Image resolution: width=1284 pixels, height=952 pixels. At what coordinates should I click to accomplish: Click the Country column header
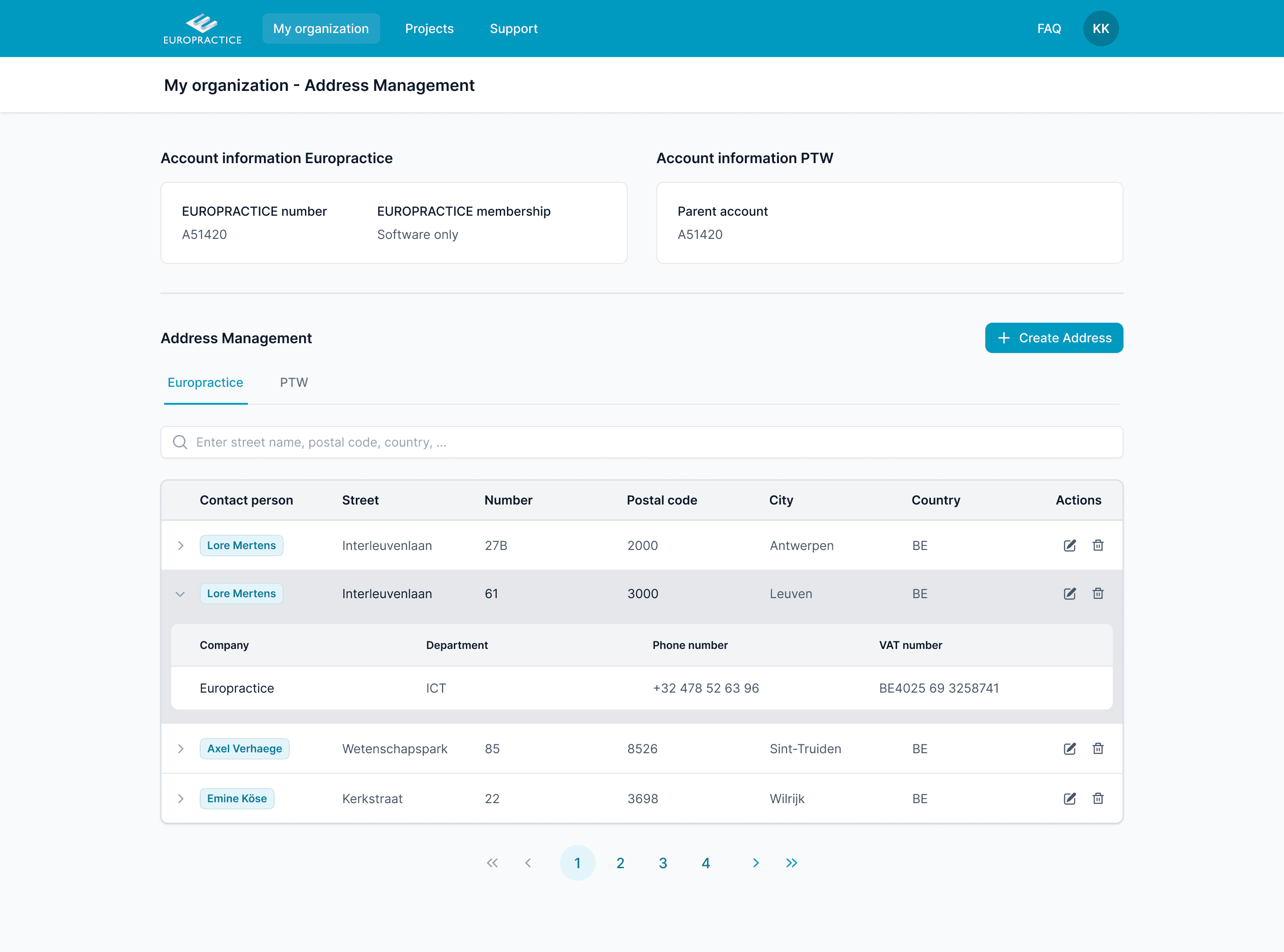click(x=935, y=500)
